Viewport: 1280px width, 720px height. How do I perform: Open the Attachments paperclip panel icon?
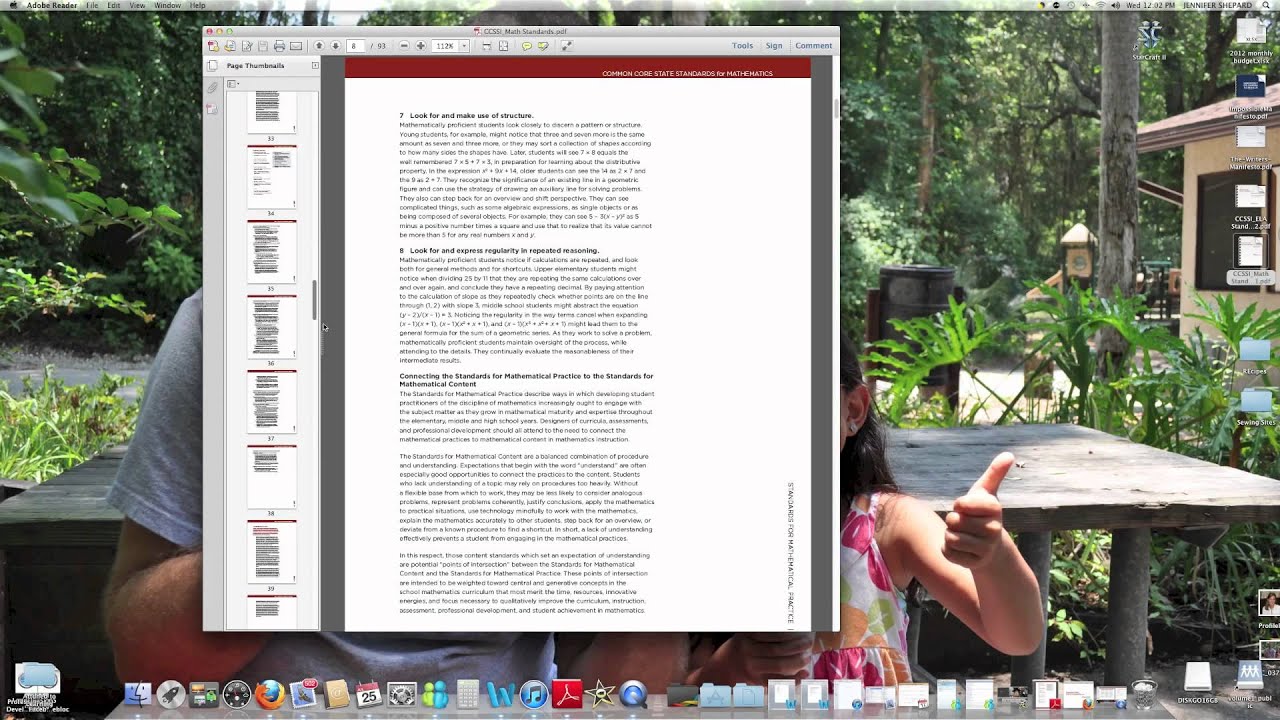[212, 88]
